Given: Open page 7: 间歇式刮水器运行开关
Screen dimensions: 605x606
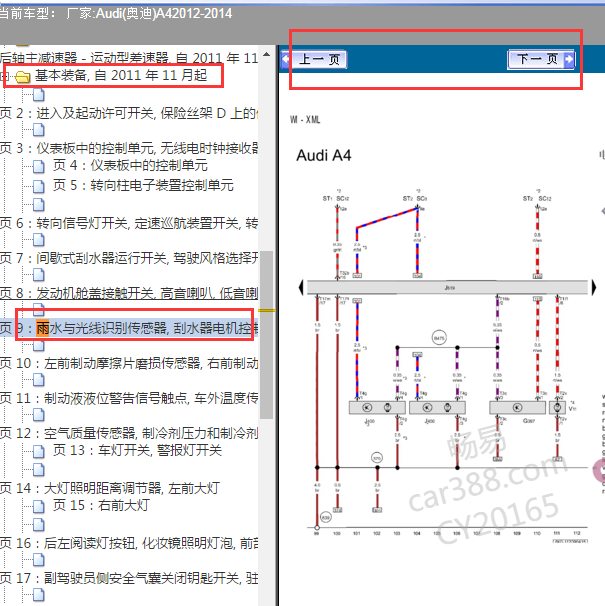Looking at the screenshot, I should 129,258.
